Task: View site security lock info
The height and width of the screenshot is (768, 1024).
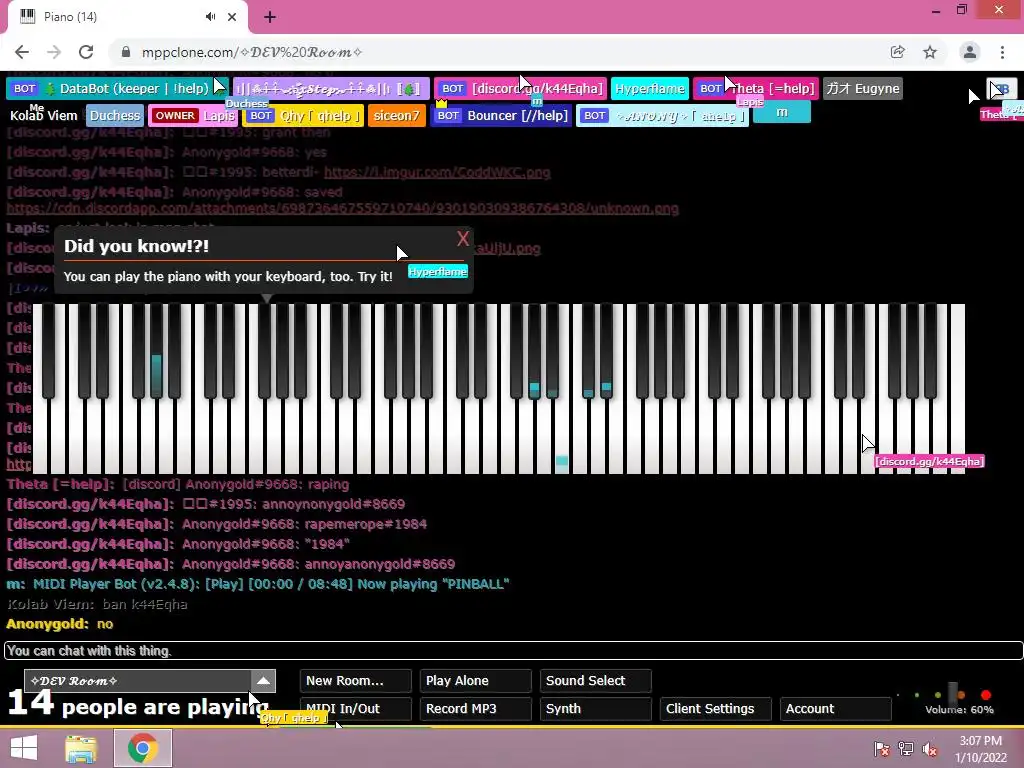Action: pyautogui.click(x=126, y=52)
